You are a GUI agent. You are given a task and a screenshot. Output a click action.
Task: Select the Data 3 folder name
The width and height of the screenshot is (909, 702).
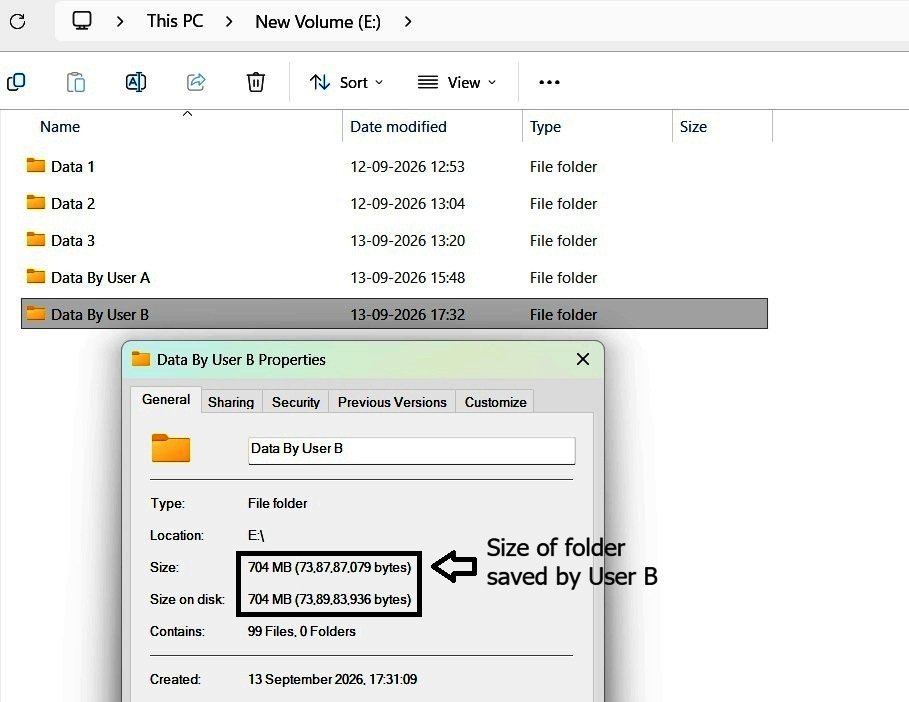point(72,241)
